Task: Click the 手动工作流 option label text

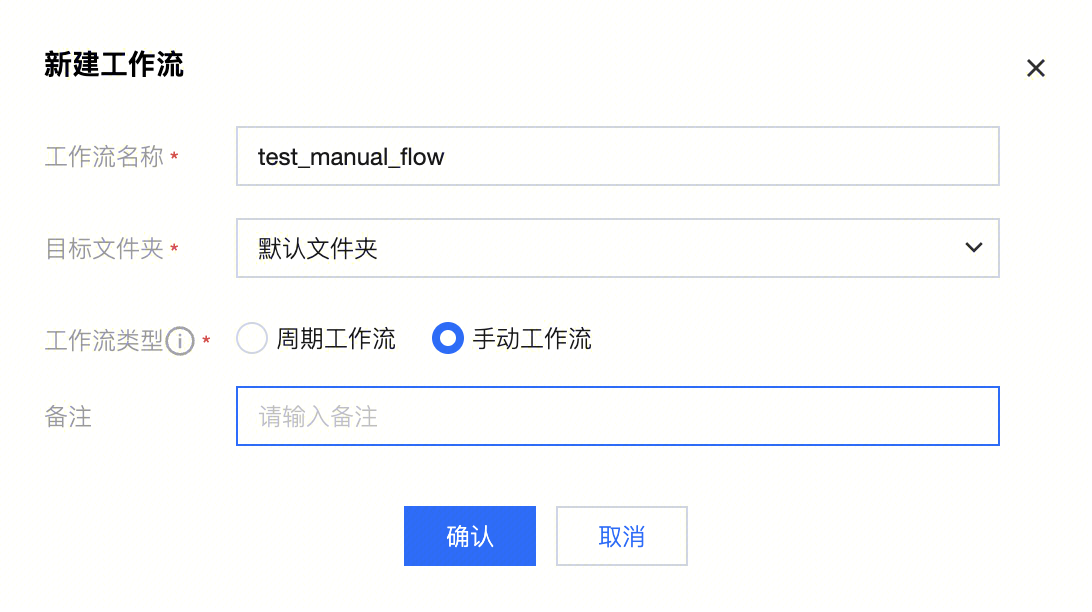Action: click(x=532, y=339)
